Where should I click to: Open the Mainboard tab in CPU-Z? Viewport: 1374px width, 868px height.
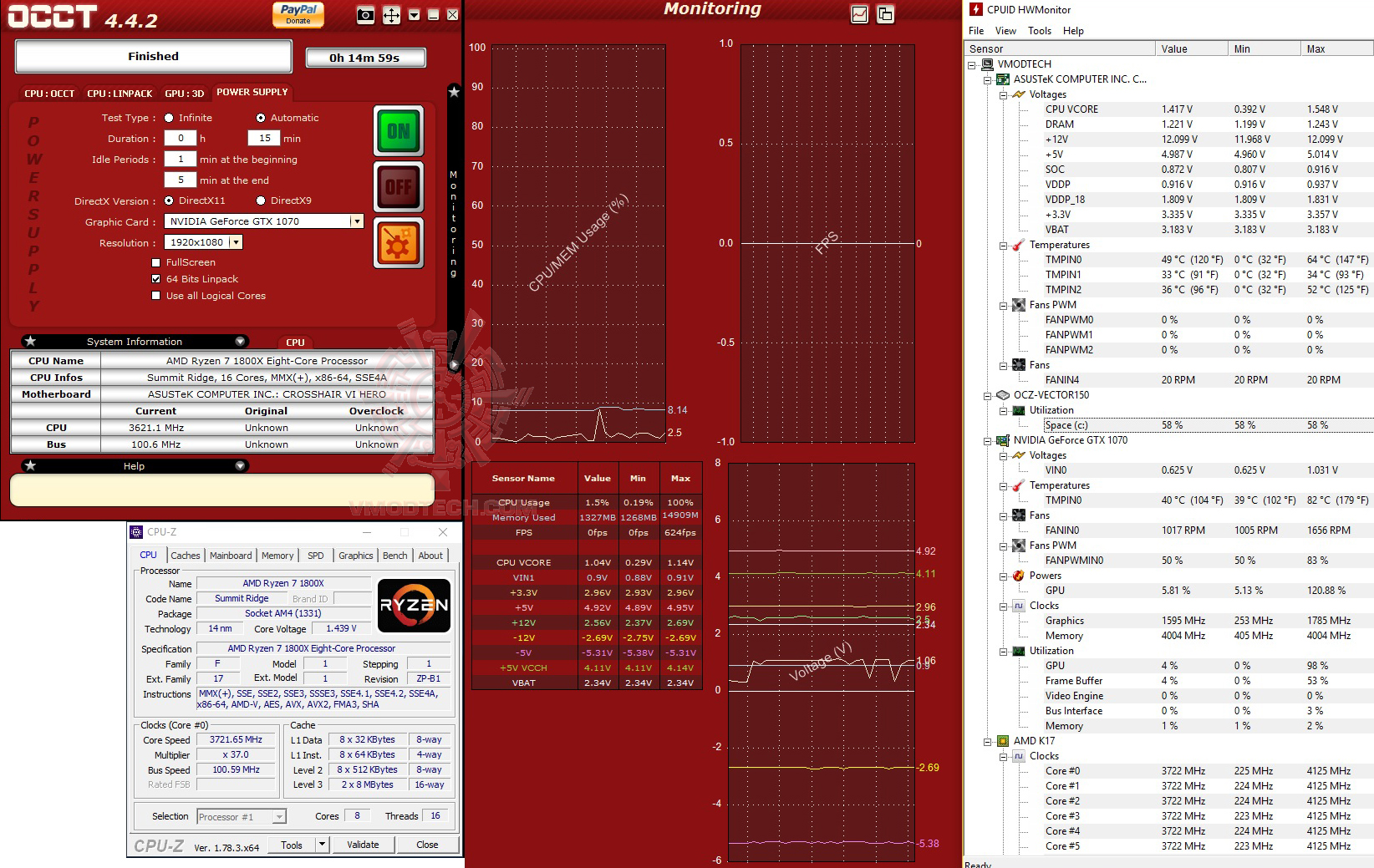coord(231,556)
